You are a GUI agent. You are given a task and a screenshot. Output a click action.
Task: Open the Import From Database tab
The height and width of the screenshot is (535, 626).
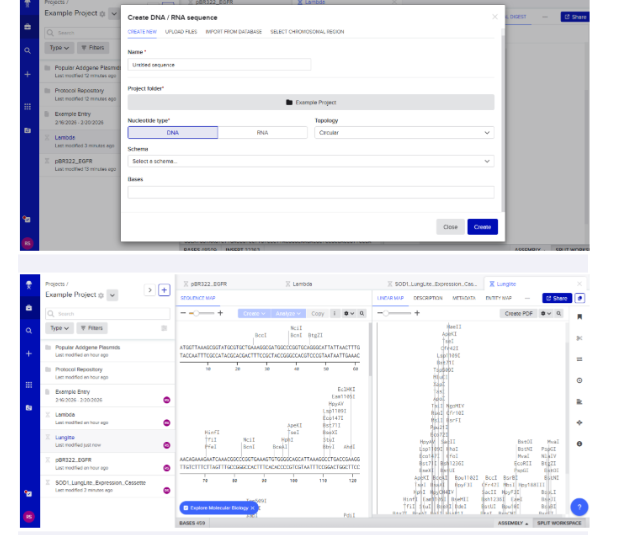[x=234, y=32]
